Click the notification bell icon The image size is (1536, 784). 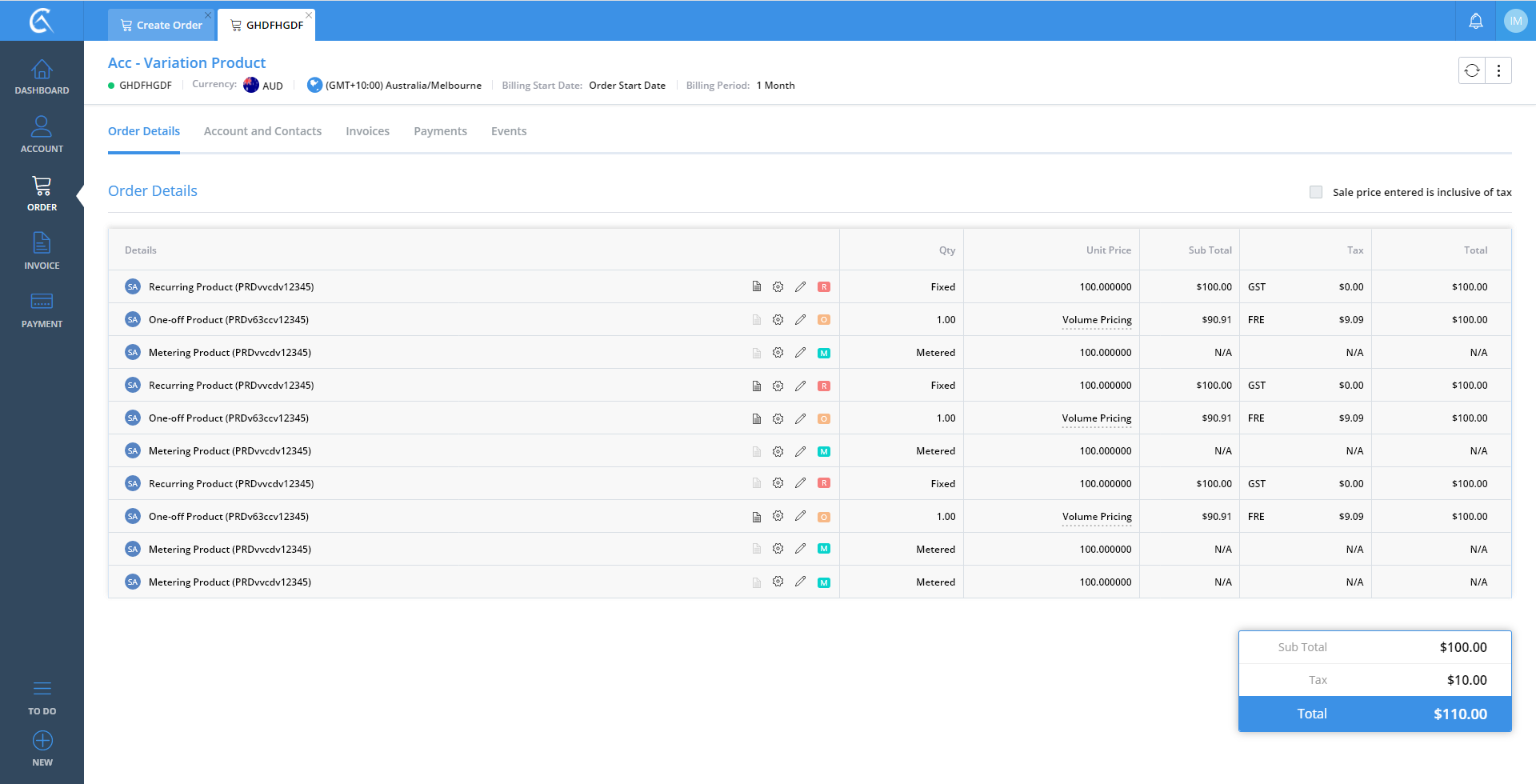click(x=1476, y=22)
